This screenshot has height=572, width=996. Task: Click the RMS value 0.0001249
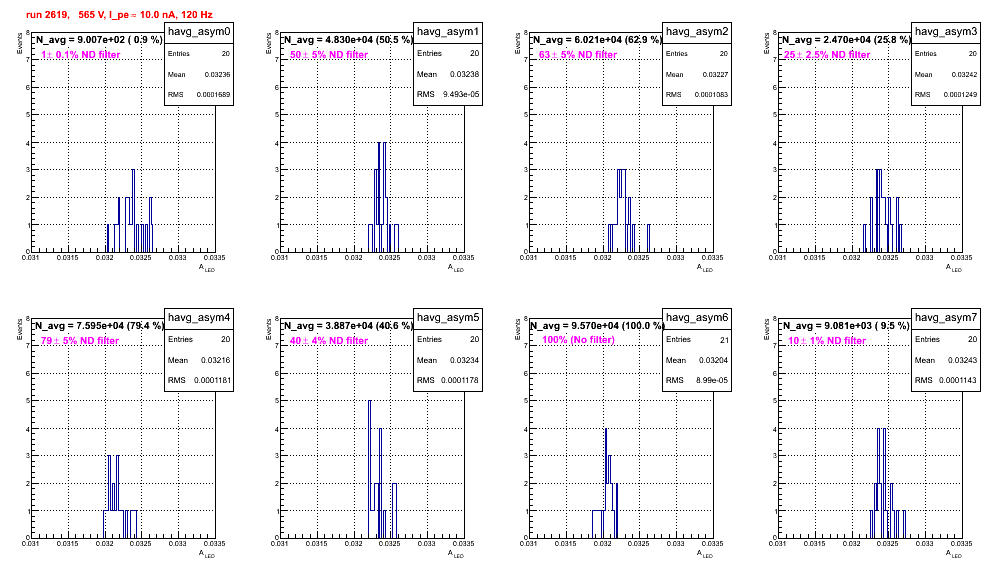click(960, 95)
